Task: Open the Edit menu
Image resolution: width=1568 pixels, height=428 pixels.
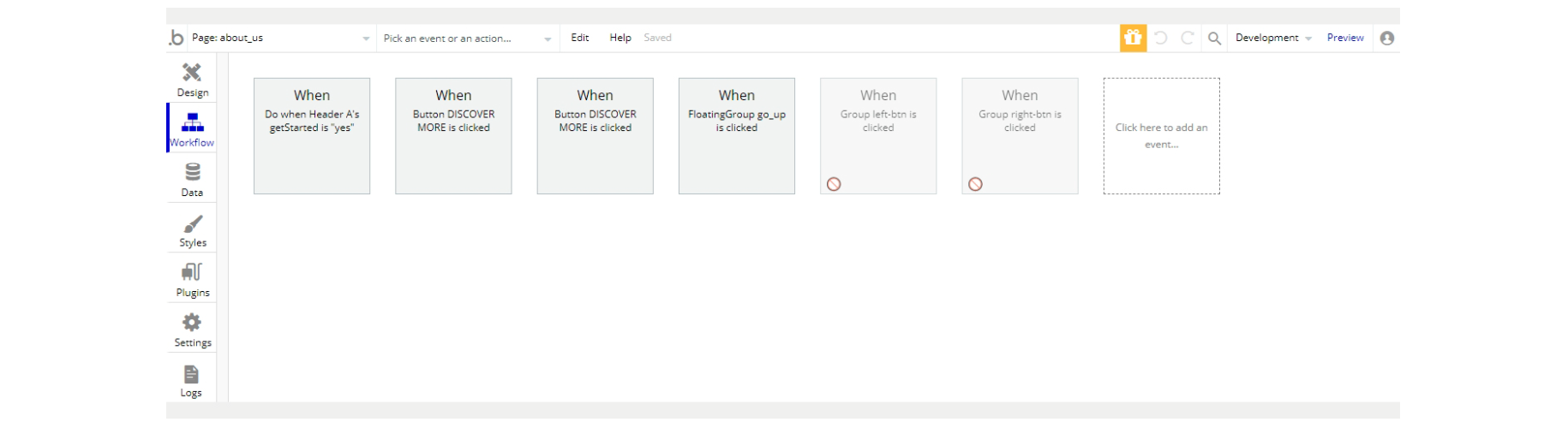Action: pyautogui.click(x=580, y=38)
